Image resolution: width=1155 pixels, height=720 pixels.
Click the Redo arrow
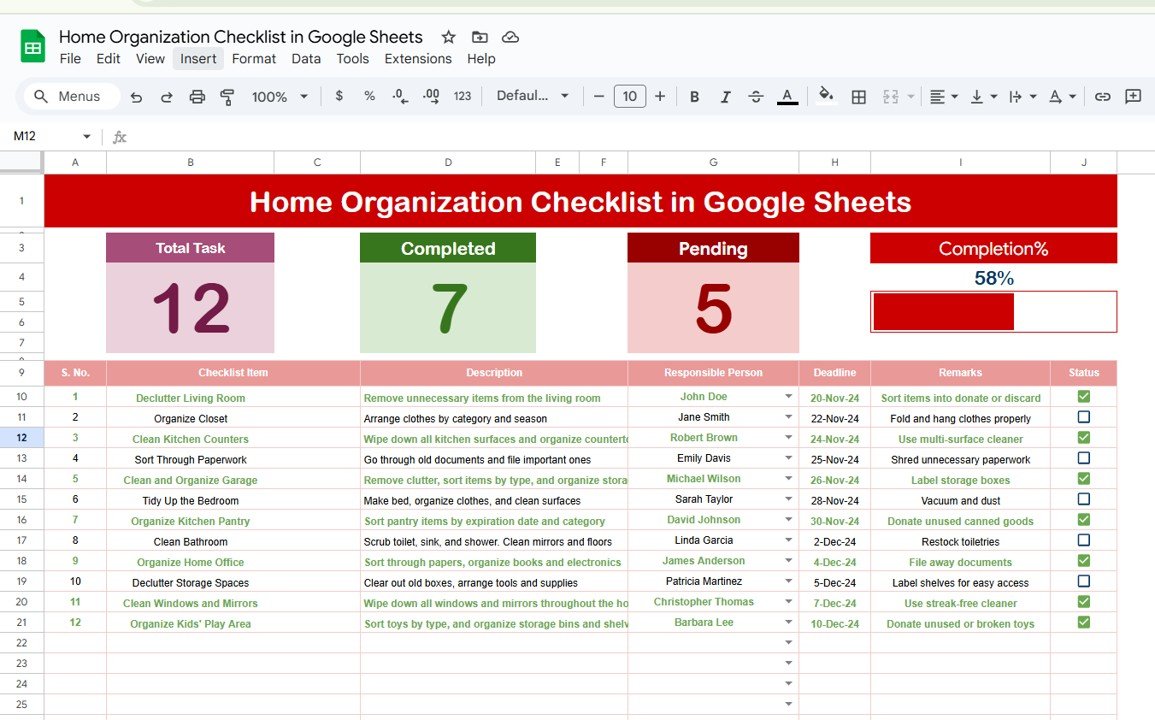pos(166,97)
